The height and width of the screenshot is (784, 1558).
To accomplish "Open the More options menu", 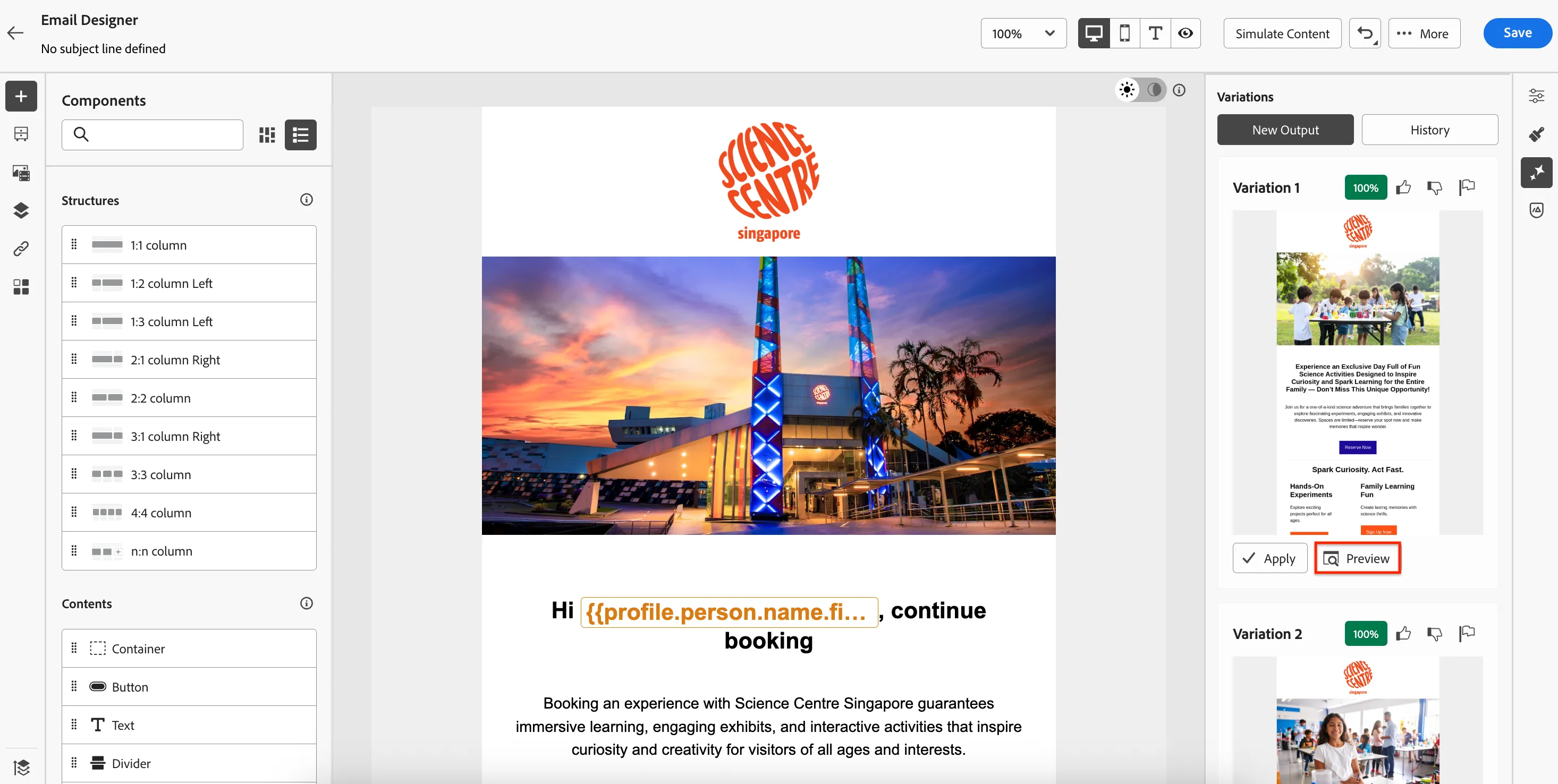I will click(1424, 33).
